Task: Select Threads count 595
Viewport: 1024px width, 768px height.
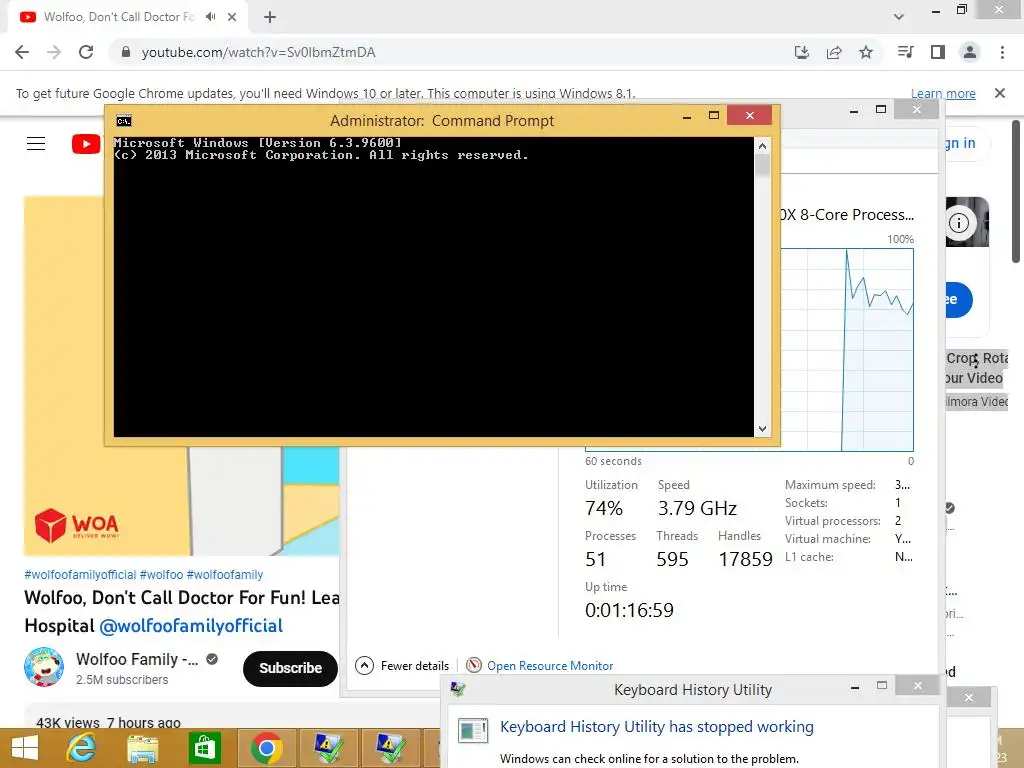Action: point(672,559)
